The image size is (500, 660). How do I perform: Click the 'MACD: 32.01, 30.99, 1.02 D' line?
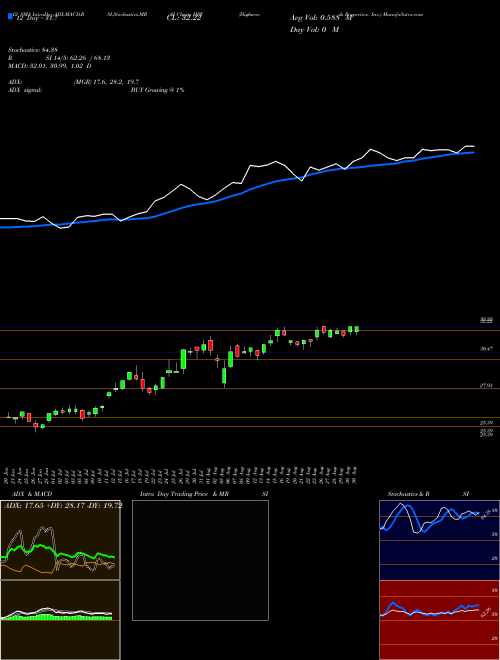50,66
